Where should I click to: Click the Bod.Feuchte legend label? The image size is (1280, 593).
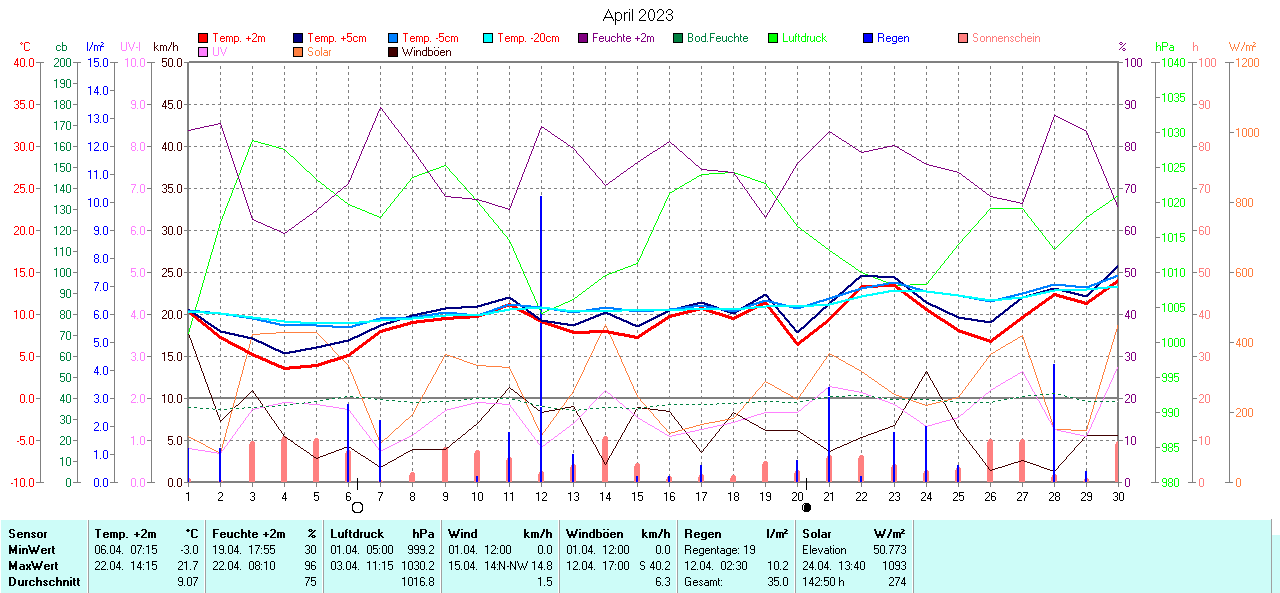718,38
